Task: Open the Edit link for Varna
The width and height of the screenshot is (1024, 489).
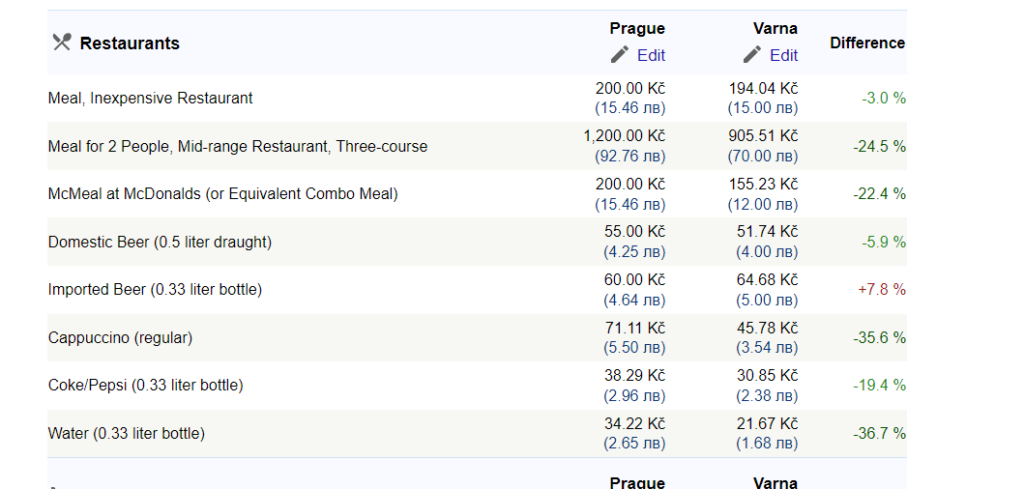Action: pos(784,55)
